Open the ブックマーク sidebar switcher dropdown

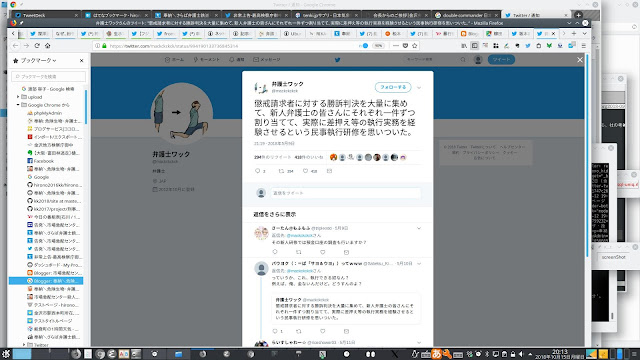click(38, 60)
